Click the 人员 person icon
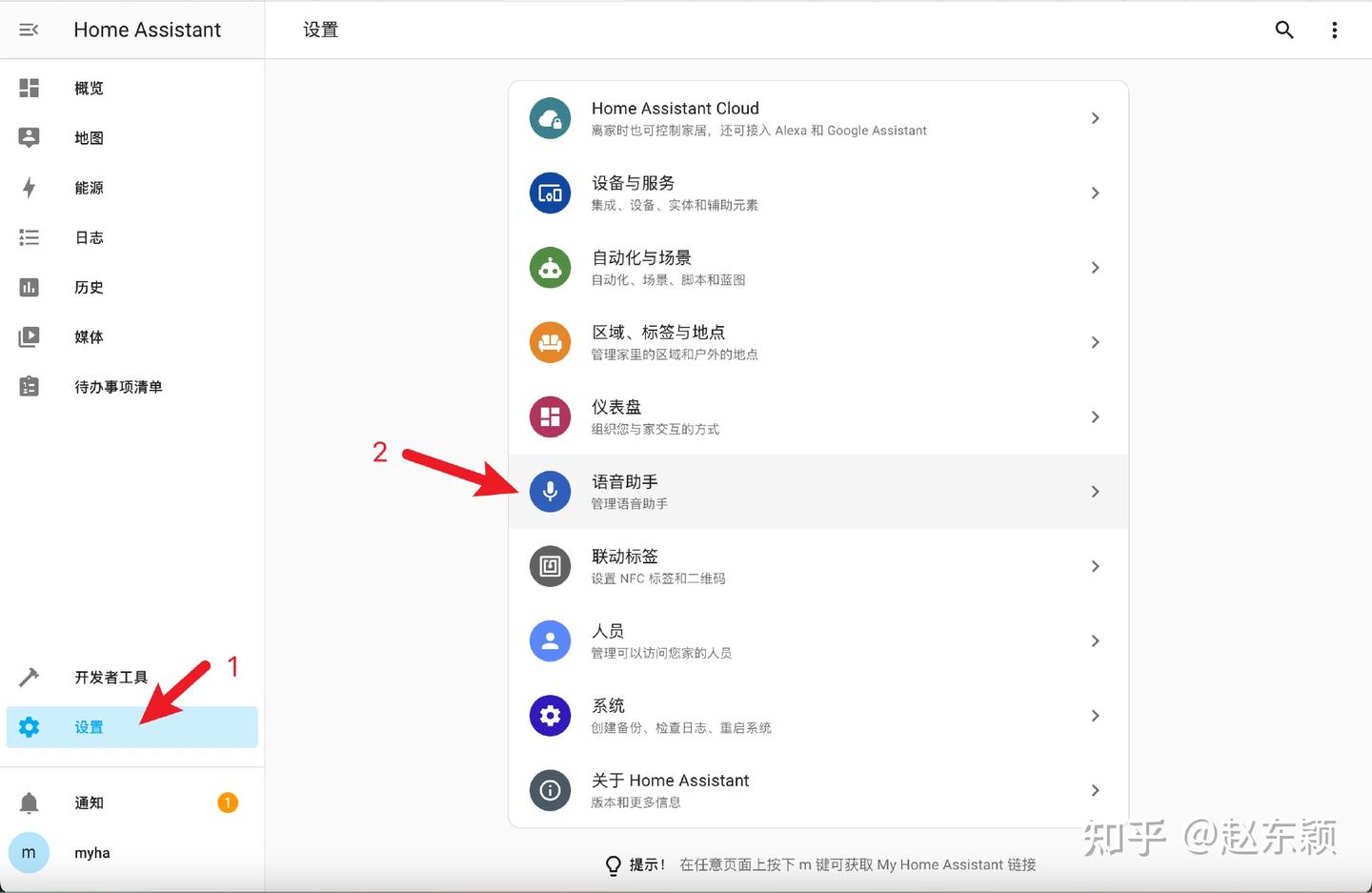The height and width of the screenshot is (893, 1372). click(550, 641)
